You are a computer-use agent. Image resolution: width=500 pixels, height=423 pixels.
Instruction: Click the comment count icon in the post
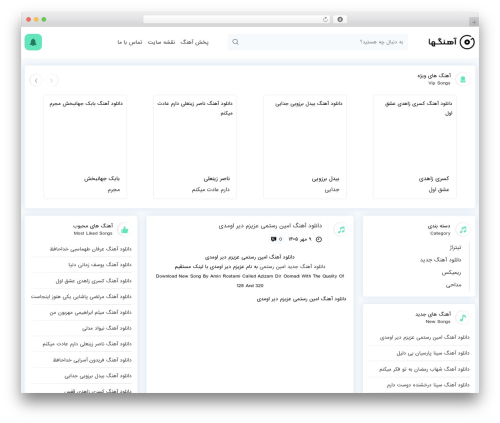coord(274,239)
